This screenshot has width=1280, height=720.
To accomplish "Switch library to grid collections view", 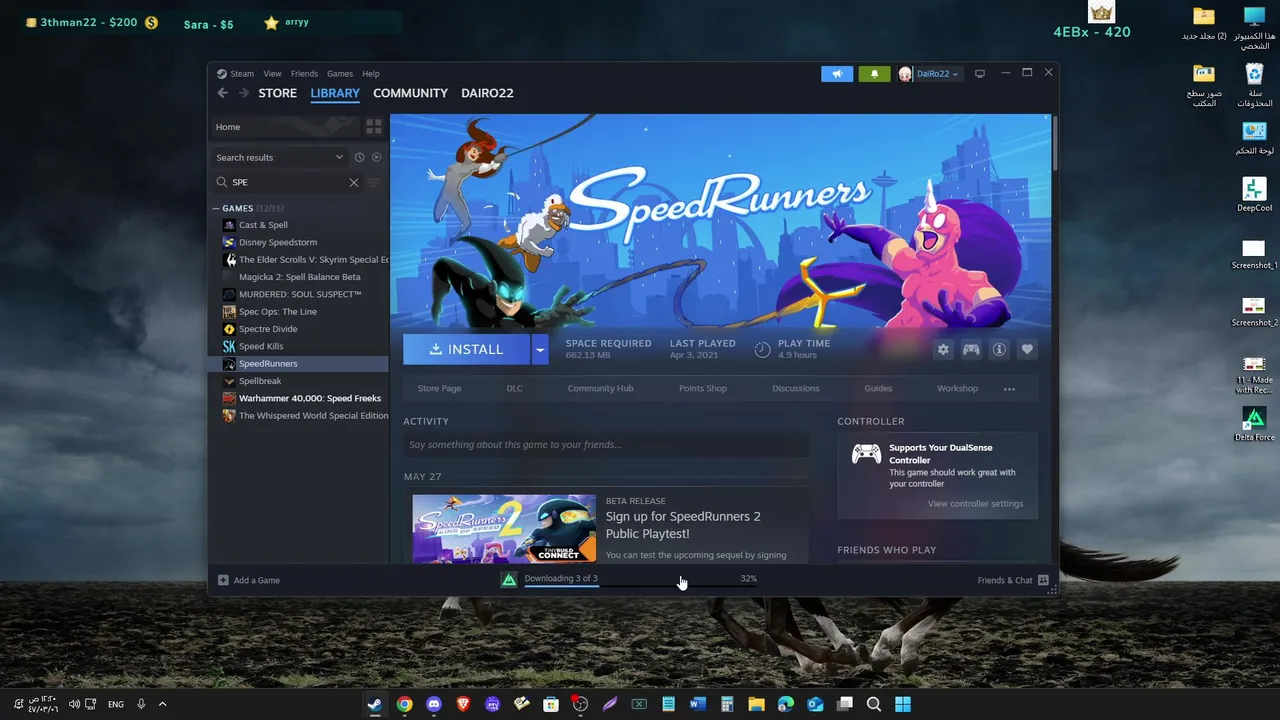I will click(x=374, y=127).
